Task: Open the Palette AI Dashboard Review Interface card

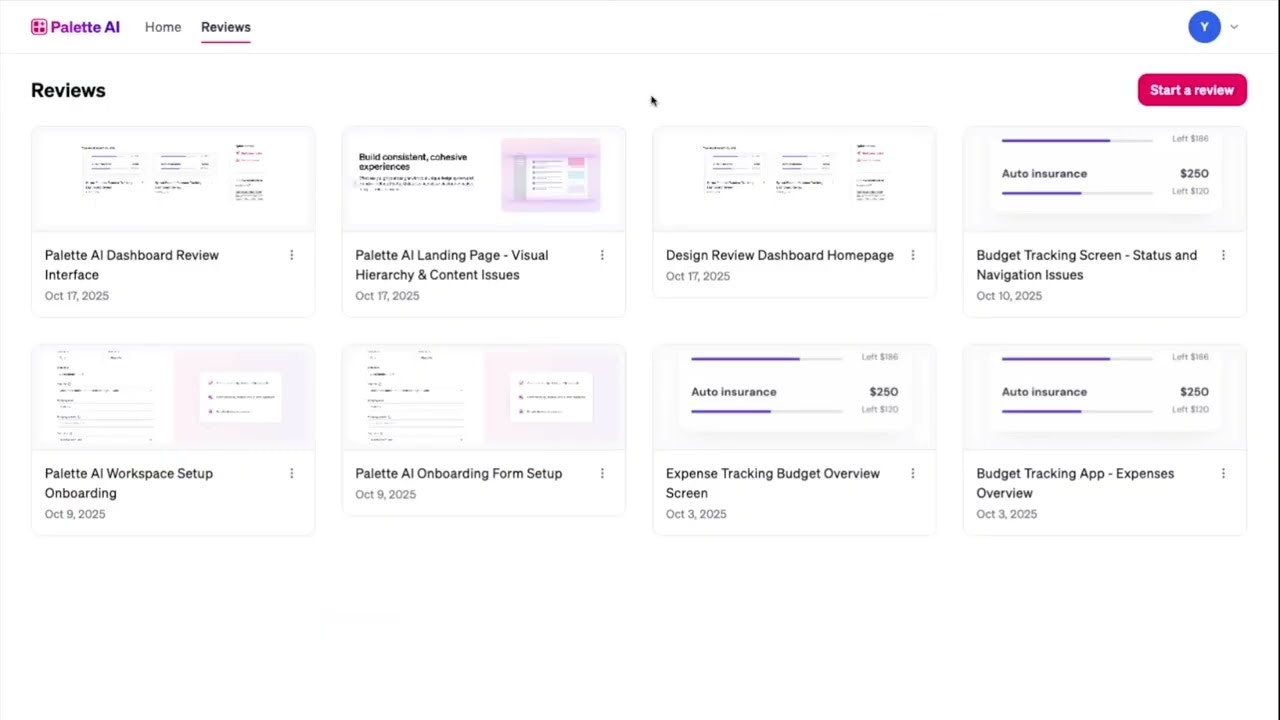Action: [x=172, y=180]
